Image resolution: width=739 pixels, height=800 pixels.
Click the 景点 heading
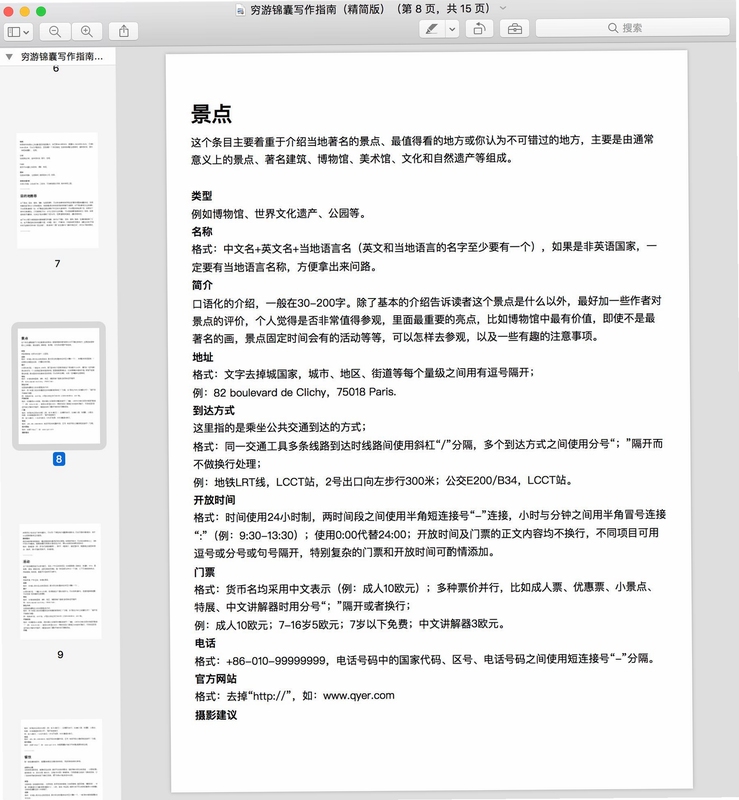(211, 114)
